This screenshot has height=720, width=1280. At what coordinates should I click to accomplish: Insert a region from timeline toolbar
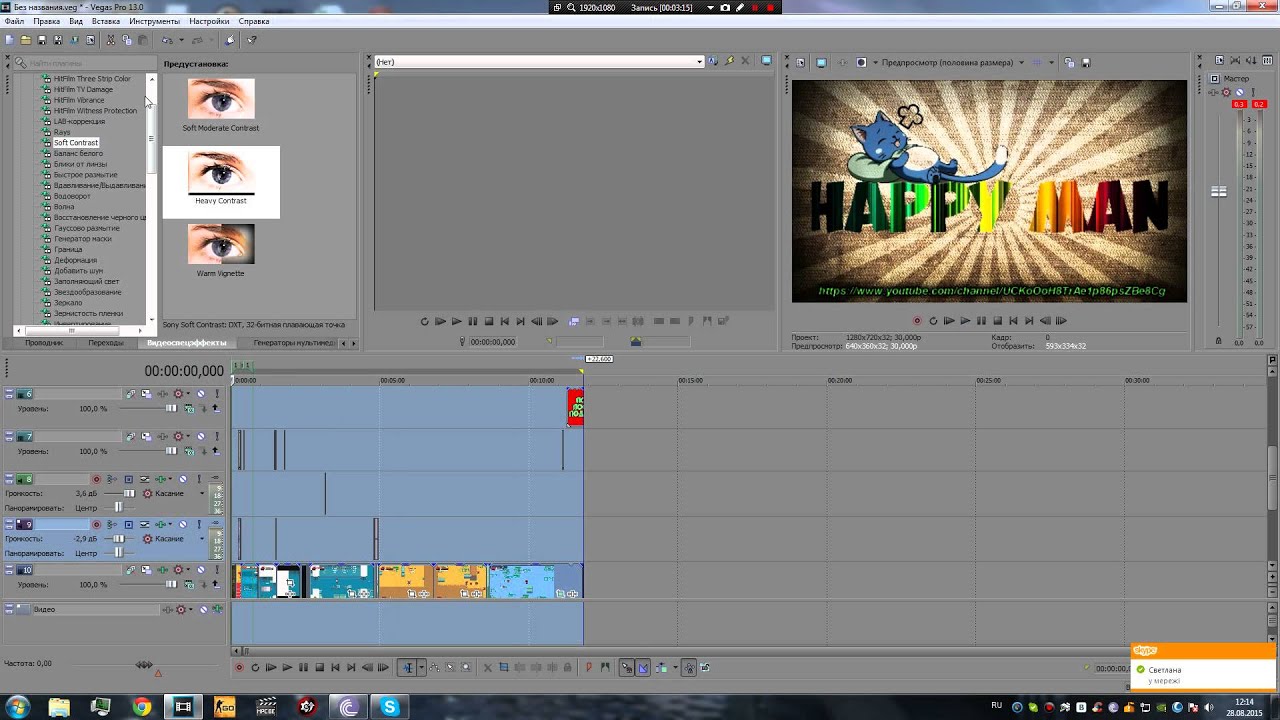click(605, 667)
